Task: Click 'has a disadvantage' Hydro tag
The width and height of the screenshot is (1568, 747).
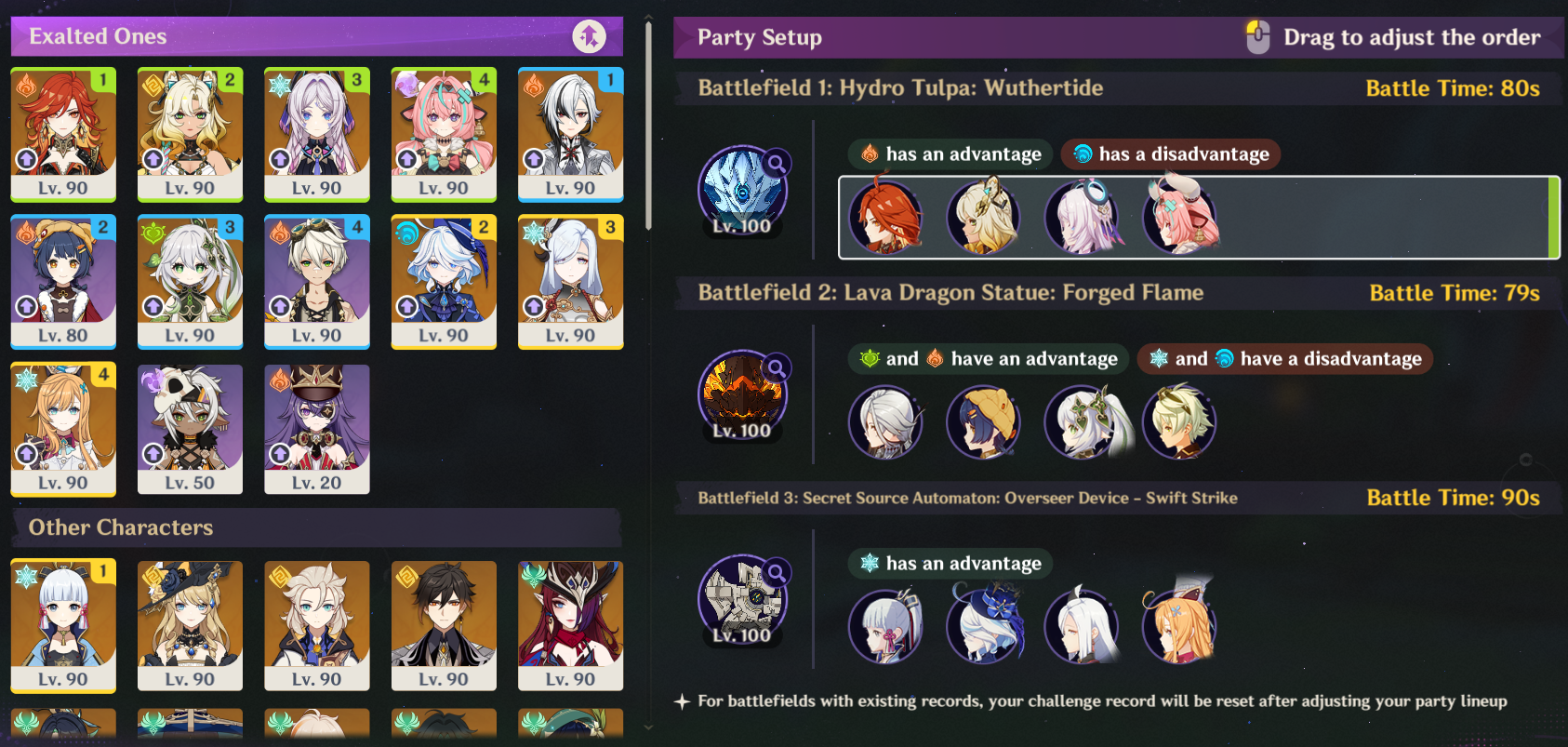Action: click(1171, 154)
